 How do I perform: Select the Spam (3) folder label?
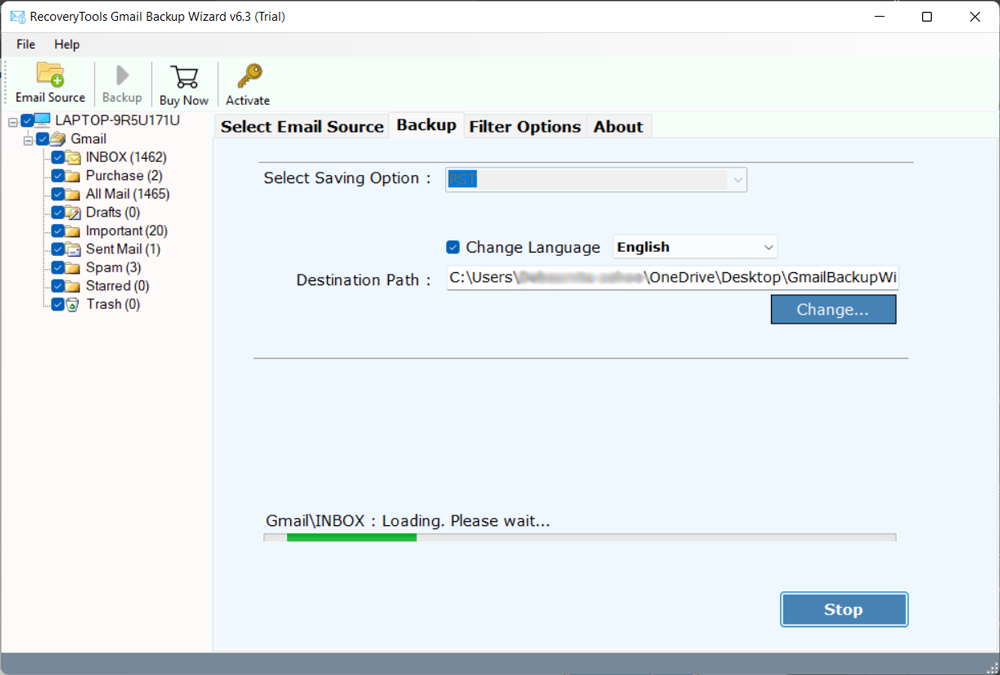(x=114, y=268)
